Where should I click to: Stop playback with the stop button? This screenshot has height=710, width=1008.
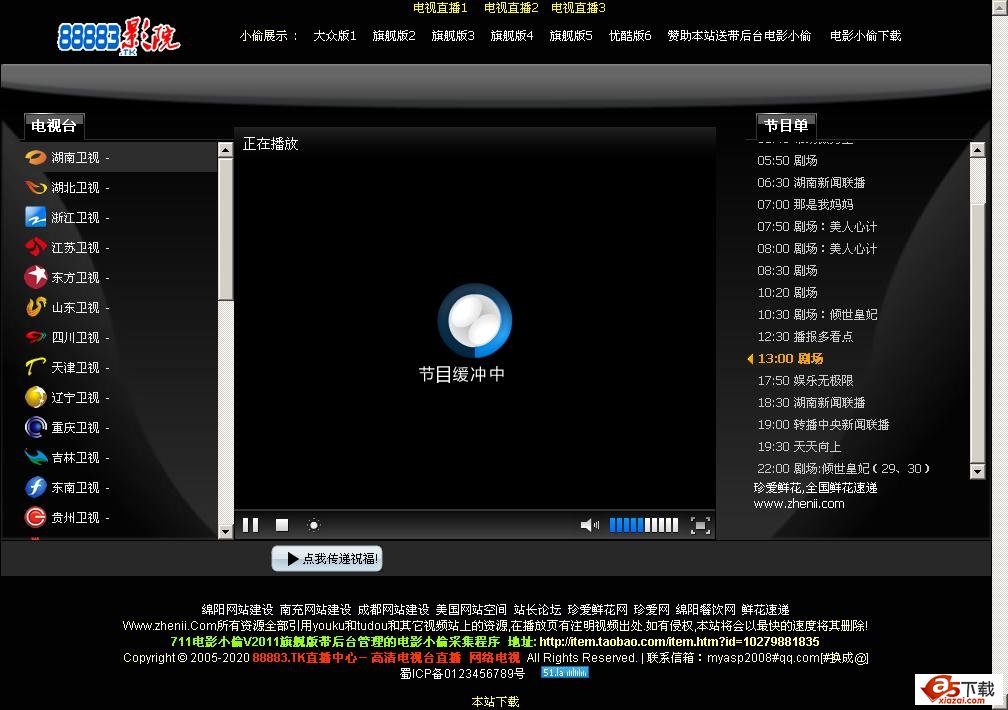click(x=282, y=525)
